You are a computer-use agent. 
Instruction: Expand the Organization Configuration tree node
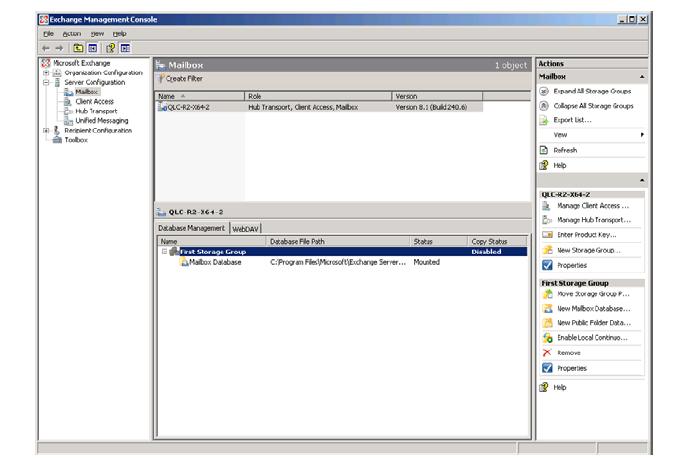tap(45, 73)
